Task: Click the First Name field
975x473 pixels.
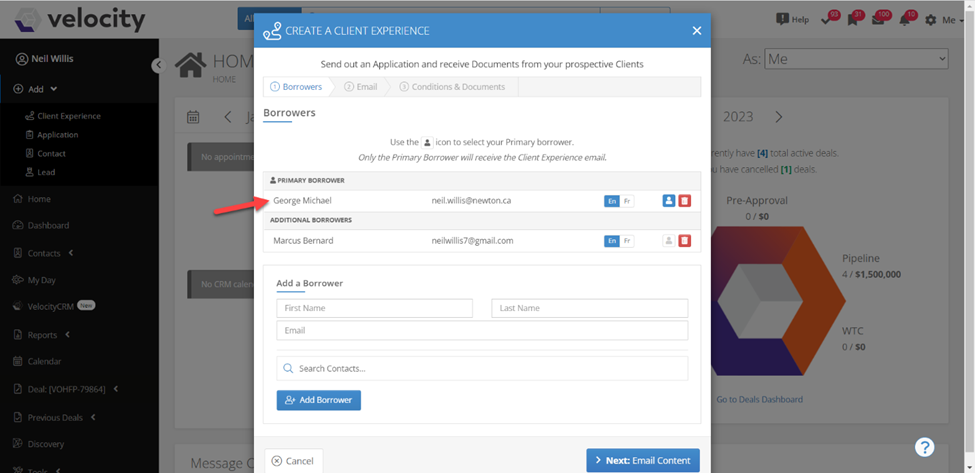Action: pos(374,308)
